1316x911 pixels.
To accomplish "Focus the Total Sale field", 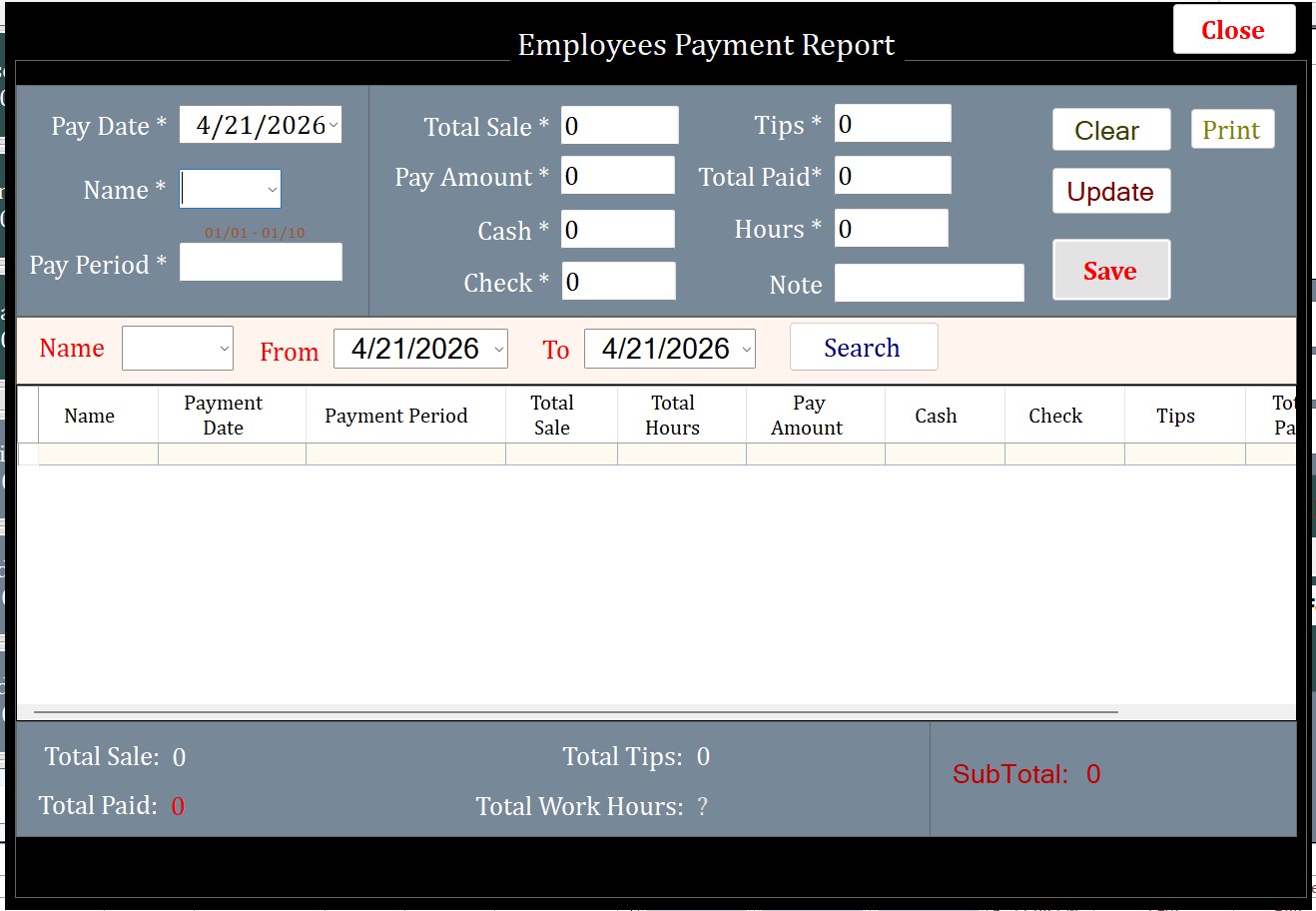I will tap(619, 126).
